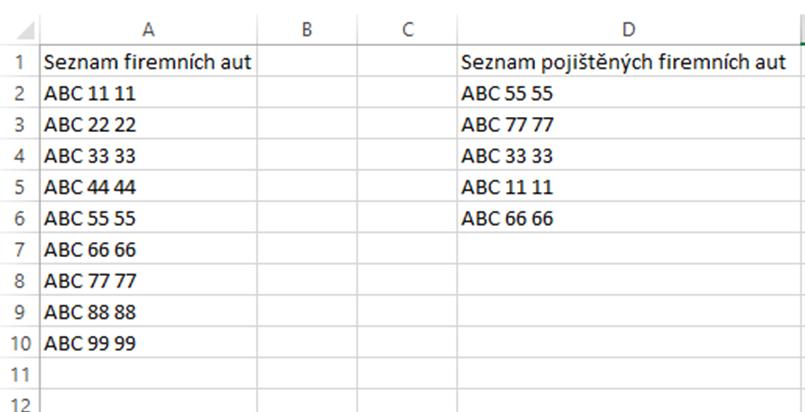Screen dimensions: 805x412
Task: Select column B header
Action: tap(307, 30)
